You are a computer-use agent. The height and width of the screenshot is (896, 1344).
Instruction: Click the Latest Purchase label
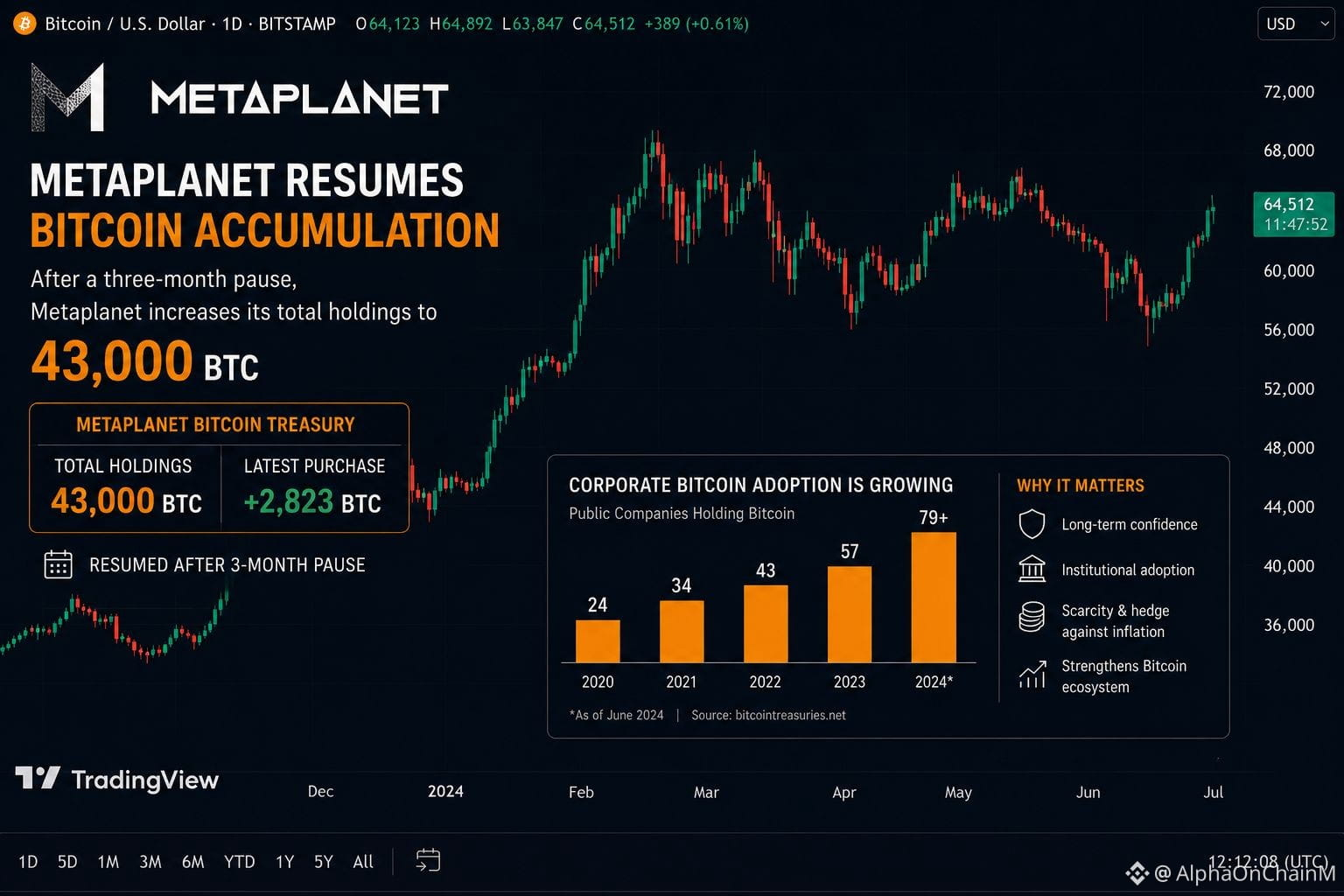314,465
